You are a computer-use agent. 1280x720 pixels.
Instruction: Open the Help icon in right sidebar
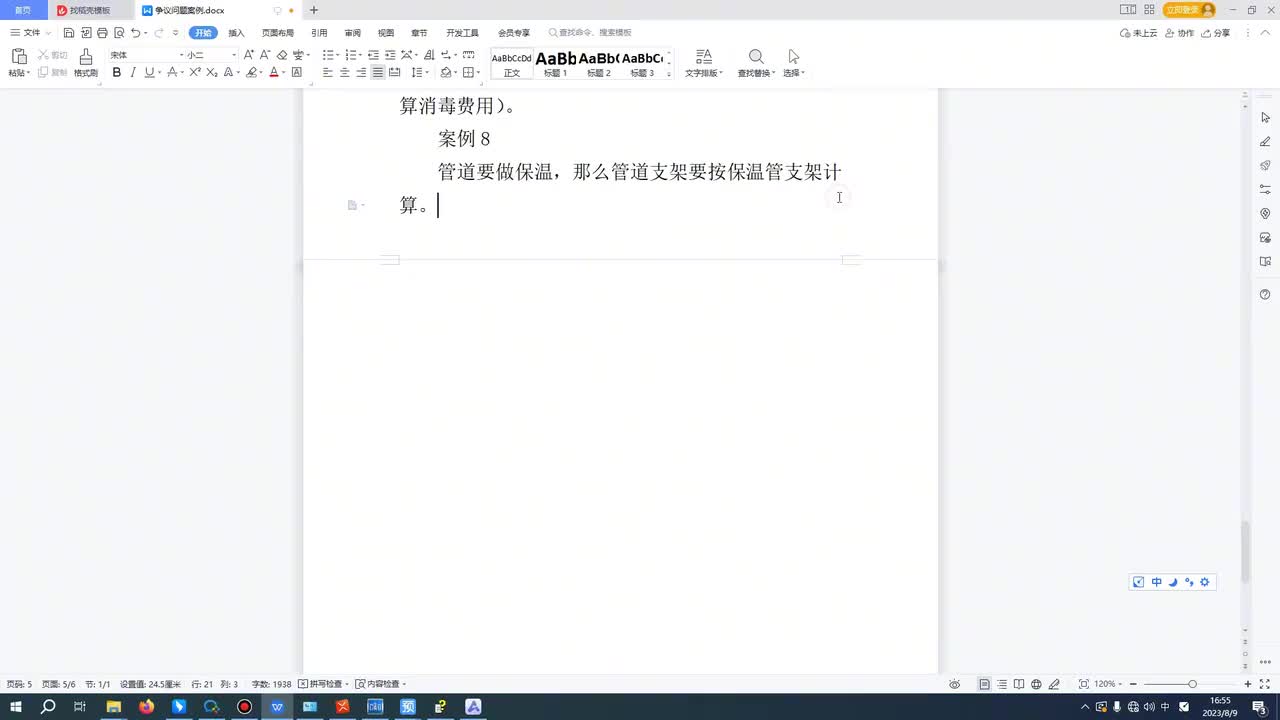click(1265, 294)
